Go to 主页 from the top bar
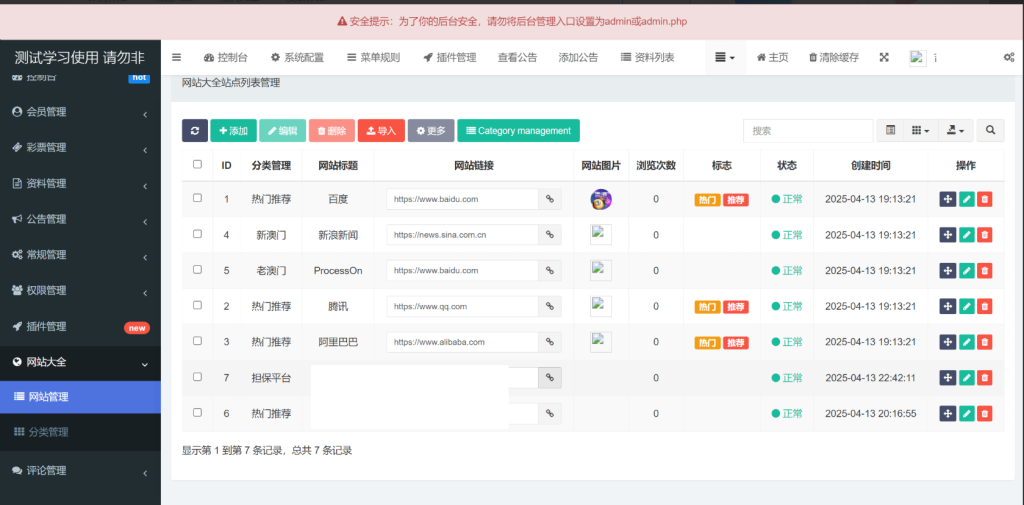Screen dimensions: 1024x505 773,57
